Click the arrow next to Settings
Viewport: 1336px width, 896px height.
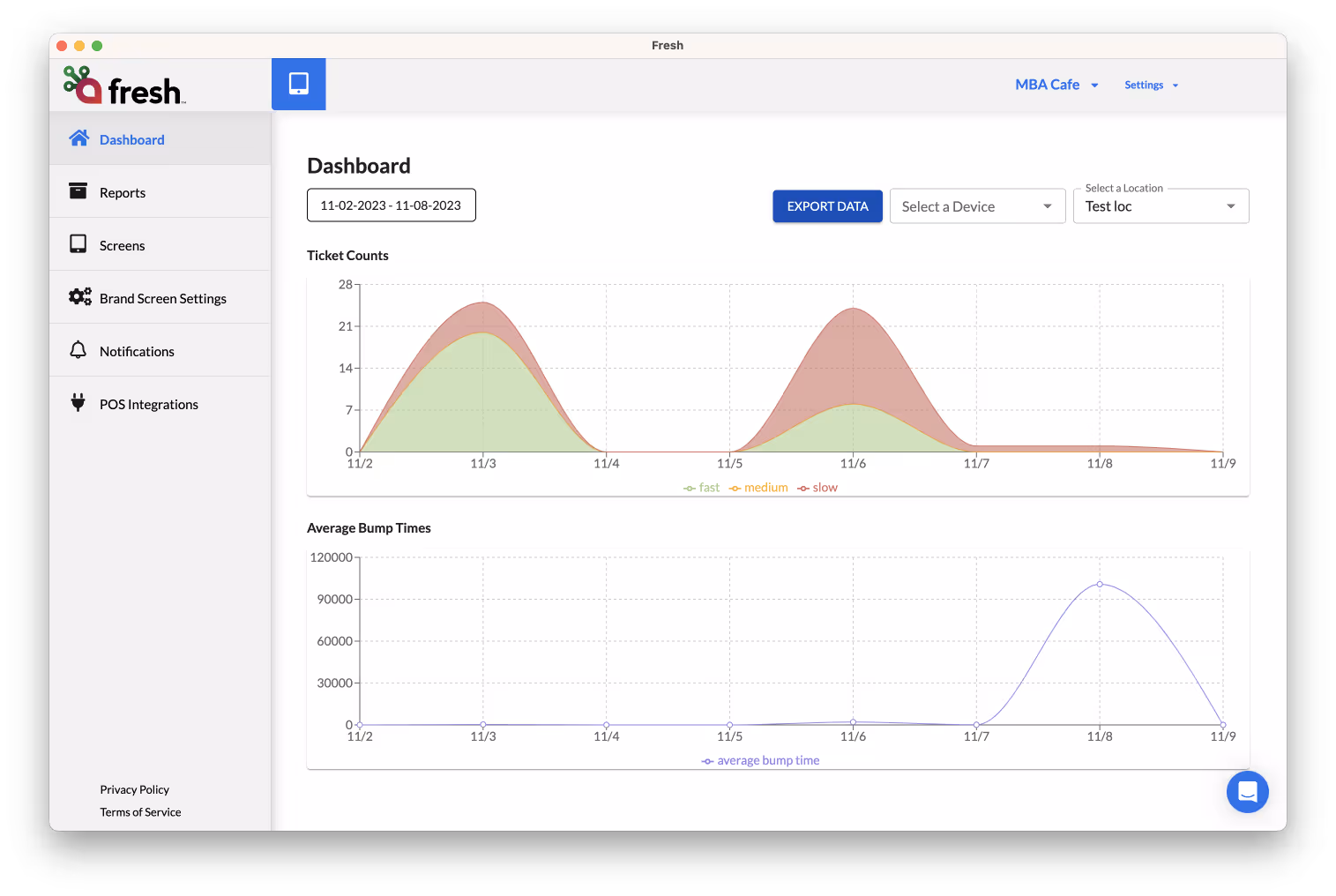(x=1176, y=86)
